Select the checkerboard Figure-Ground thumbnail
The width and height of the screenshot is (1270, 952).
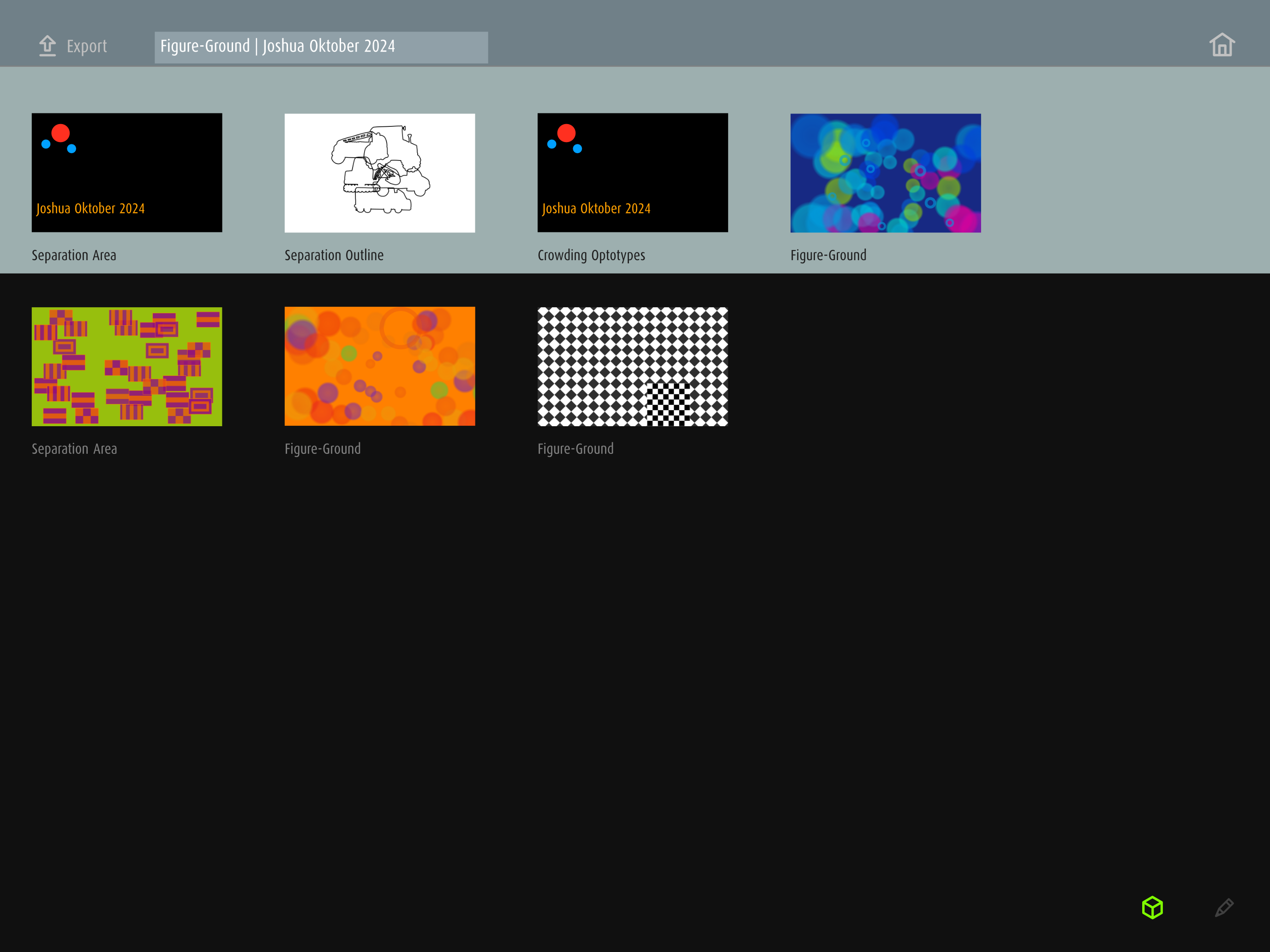[x=632, y=366]
